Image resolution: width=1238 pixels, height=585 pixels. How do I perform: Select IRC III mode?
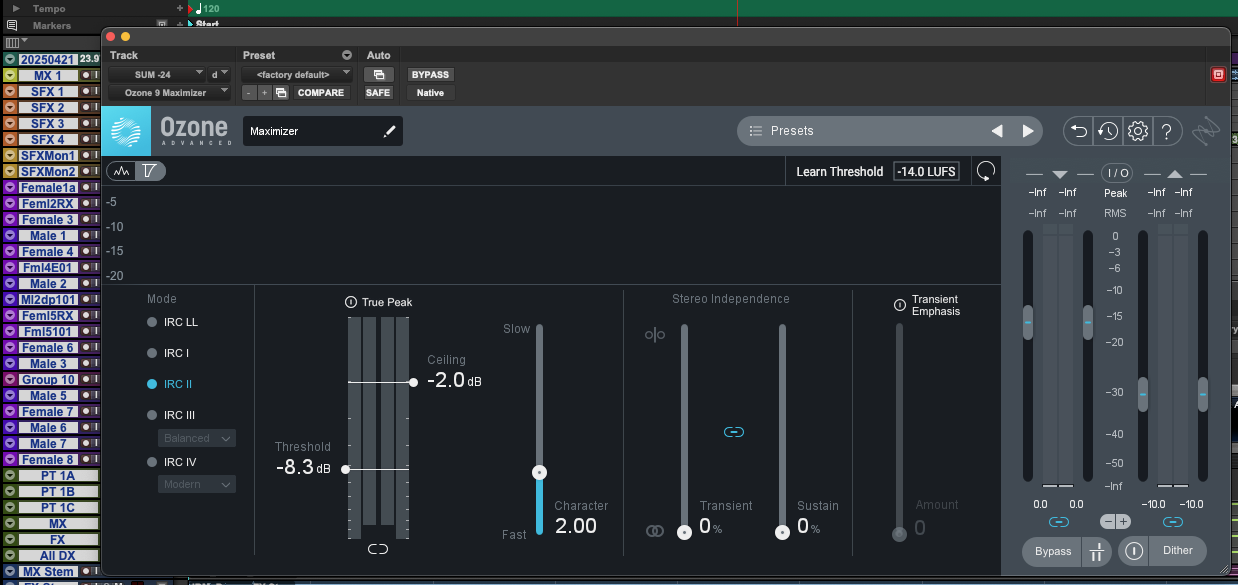click(x=171, y=415)
